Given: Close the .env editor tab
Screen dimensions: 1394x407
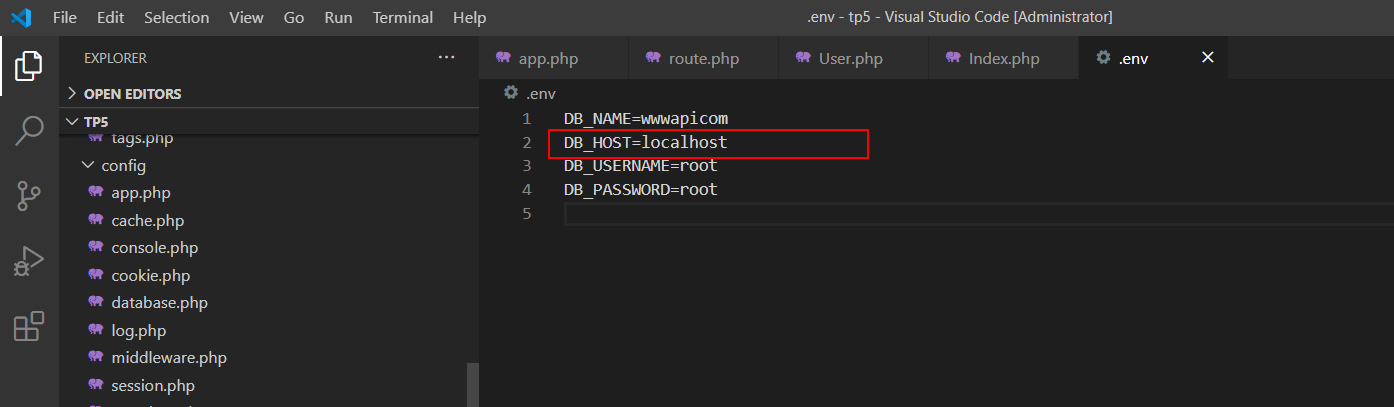Looking at the screenshot, I should coord(1207,58).
